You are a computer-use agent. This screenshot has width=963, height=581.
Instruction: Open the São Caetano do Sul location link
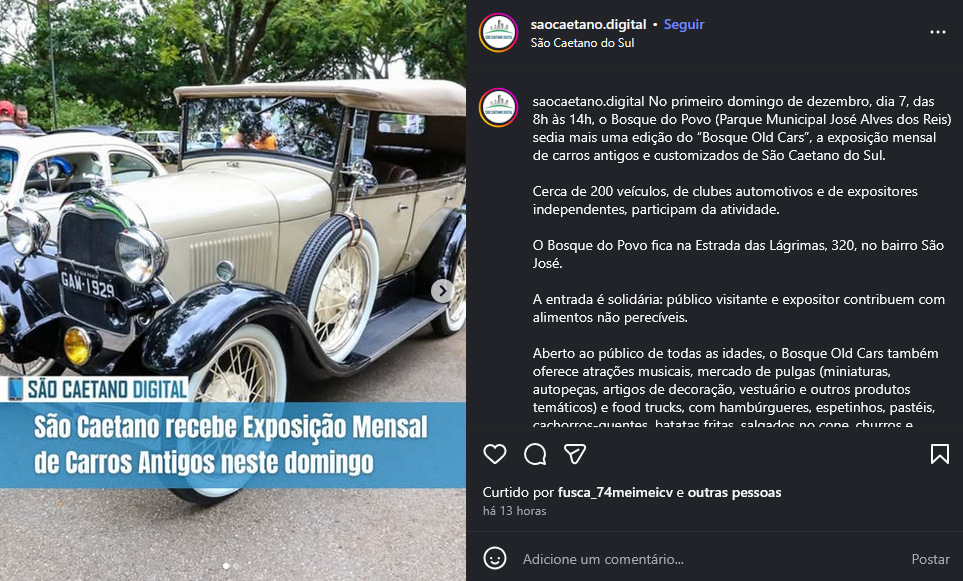click(x=582, y=43)
